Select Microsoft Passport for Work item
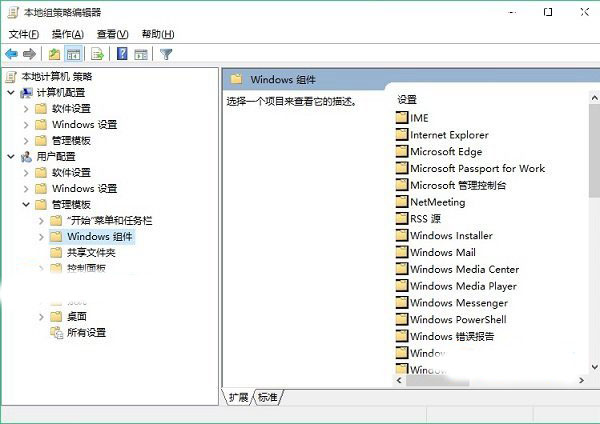Screen dimensions: 600x424 [x=477, y=168]
